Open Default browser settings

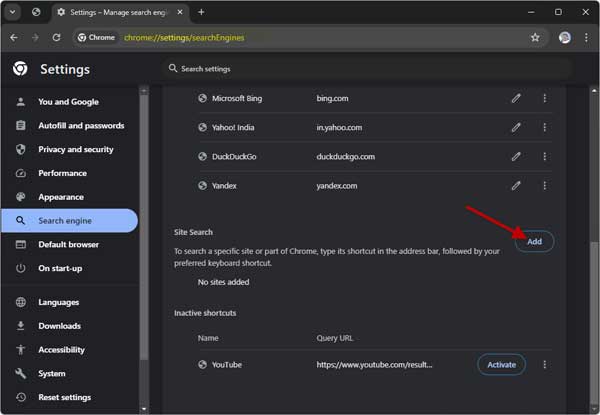pyautogui.click(x=69, y=244)
